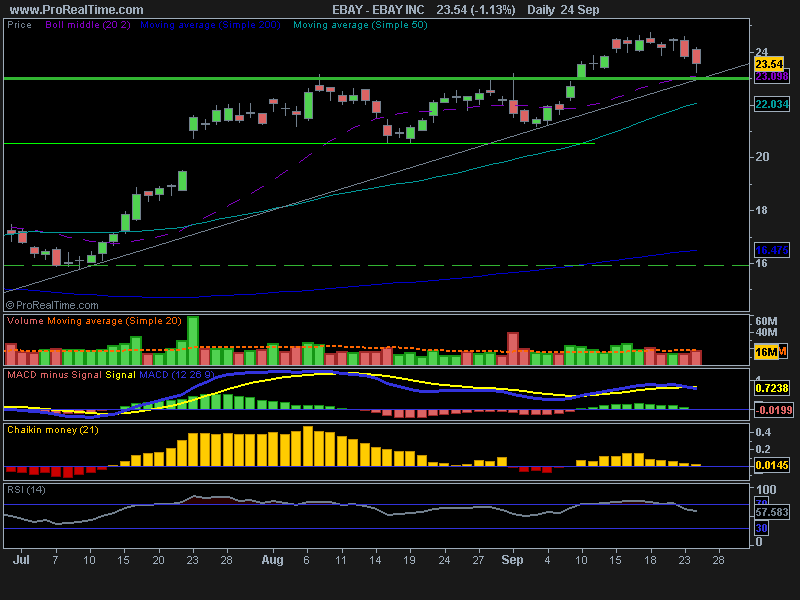The width and height of the screenshot is (800, 600).
Task: Select the 6 date label after Aug
Action: 306,560
